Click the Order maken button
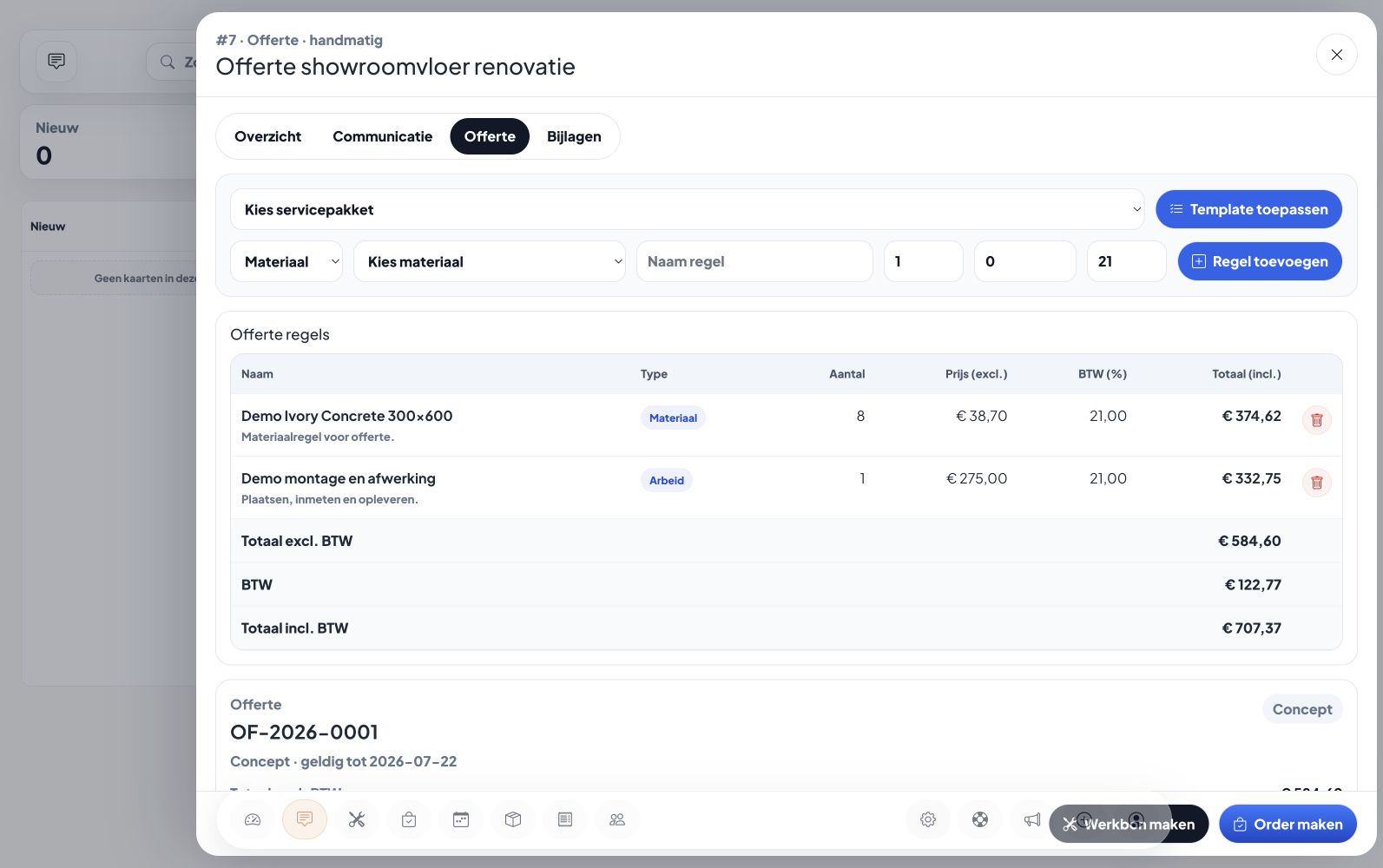 [1288, 824]
